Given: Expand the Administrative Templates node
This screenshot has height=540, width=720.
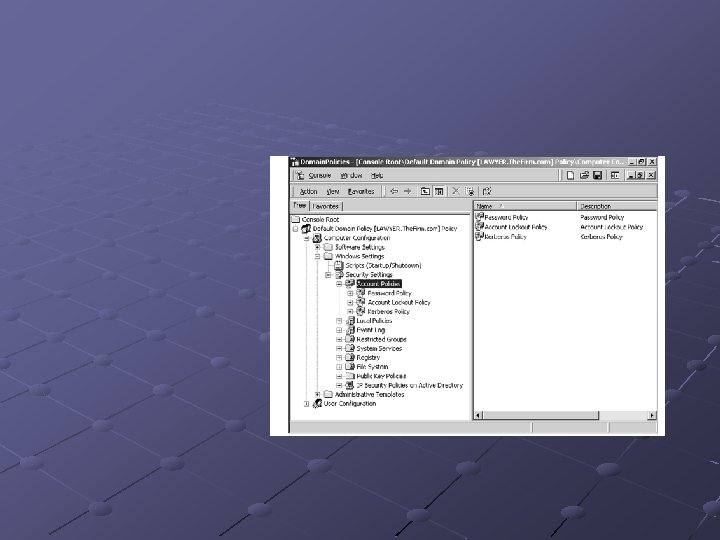Looking at the screenshot, I should point(317,394).
